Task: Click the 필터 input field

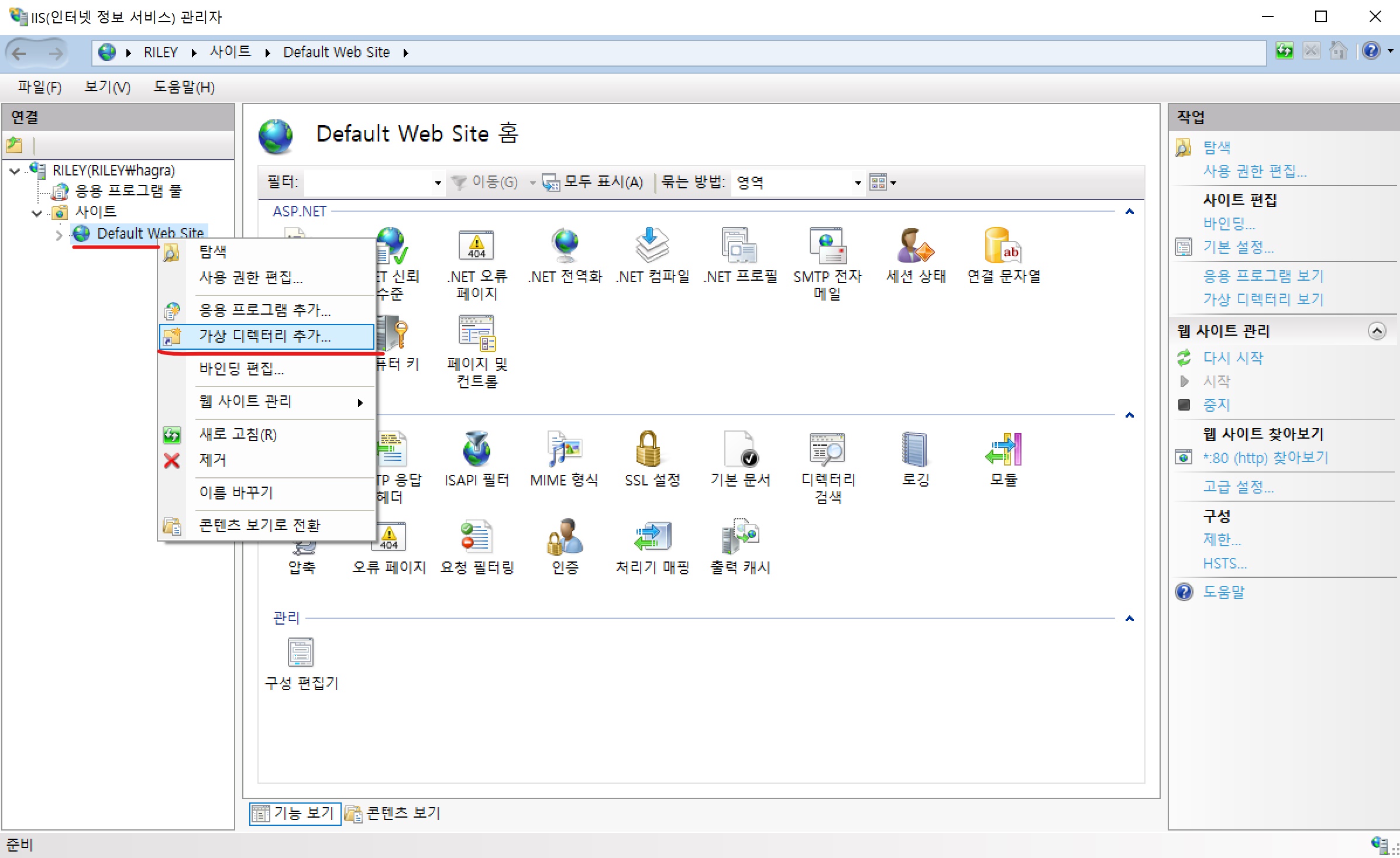Action: [369, 182]
